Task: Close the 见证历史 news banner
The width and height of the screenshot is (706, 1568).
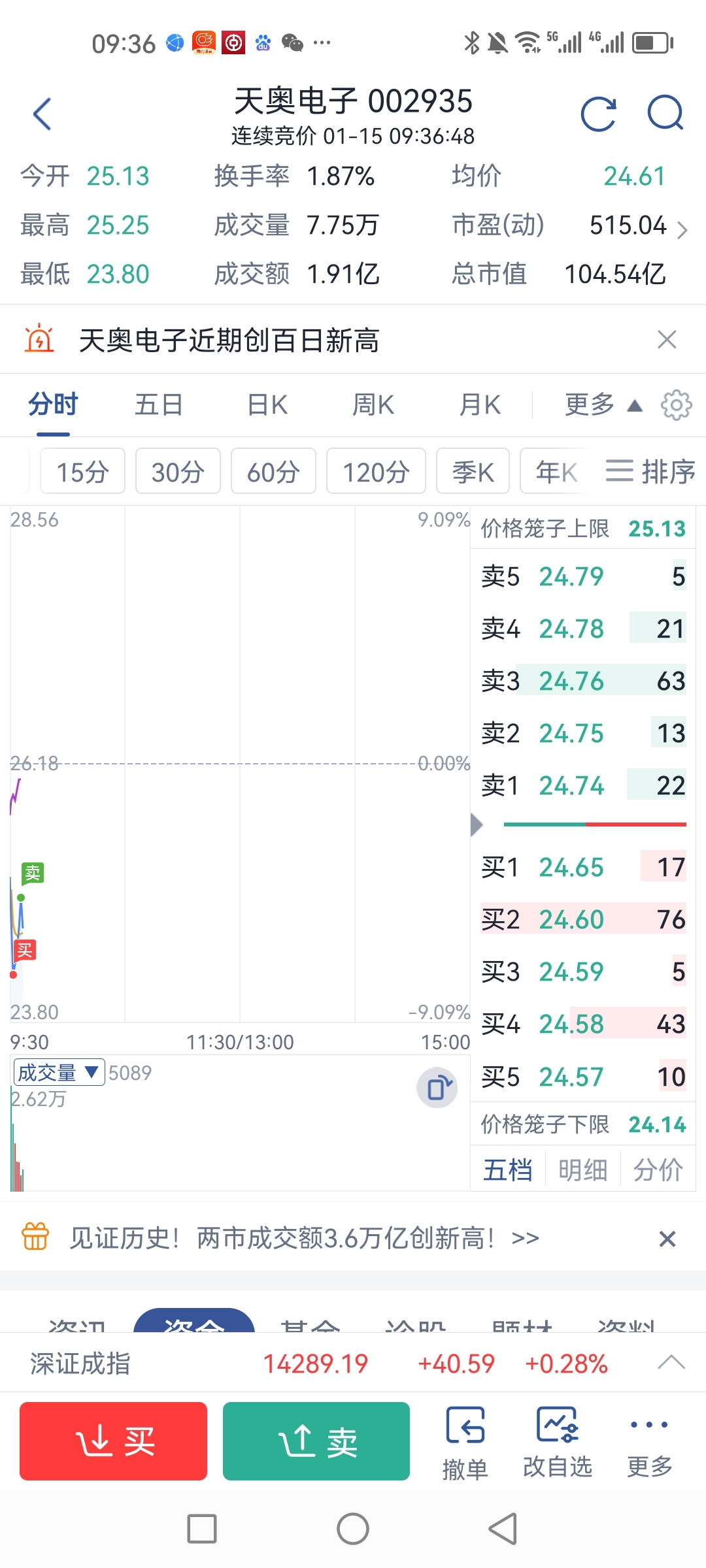Action: pos(667,1239)
